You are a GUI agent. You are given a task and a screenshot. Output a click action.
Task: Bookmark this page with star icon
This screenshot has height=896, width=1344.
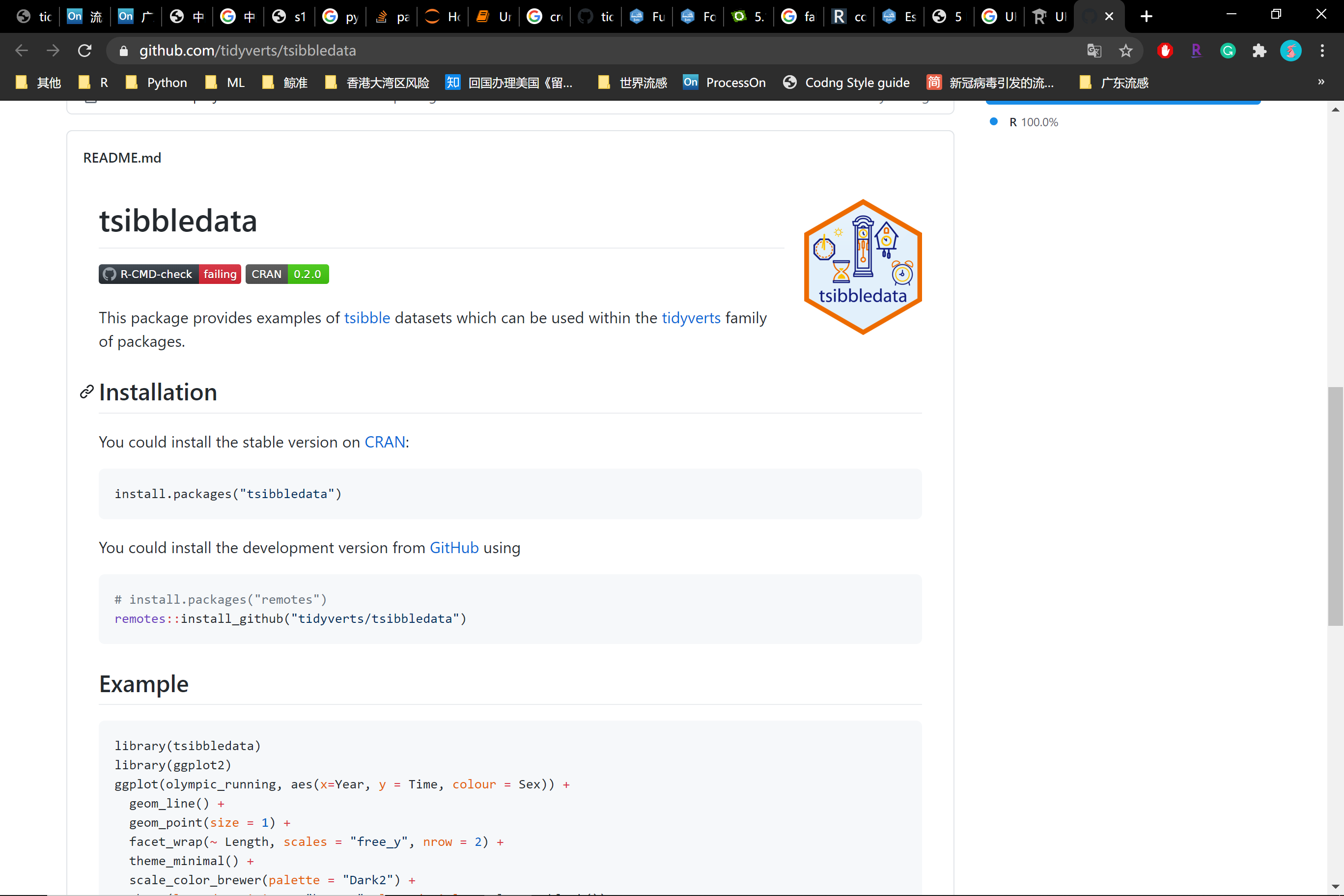pyautogui.click(x=1126, y=50)
